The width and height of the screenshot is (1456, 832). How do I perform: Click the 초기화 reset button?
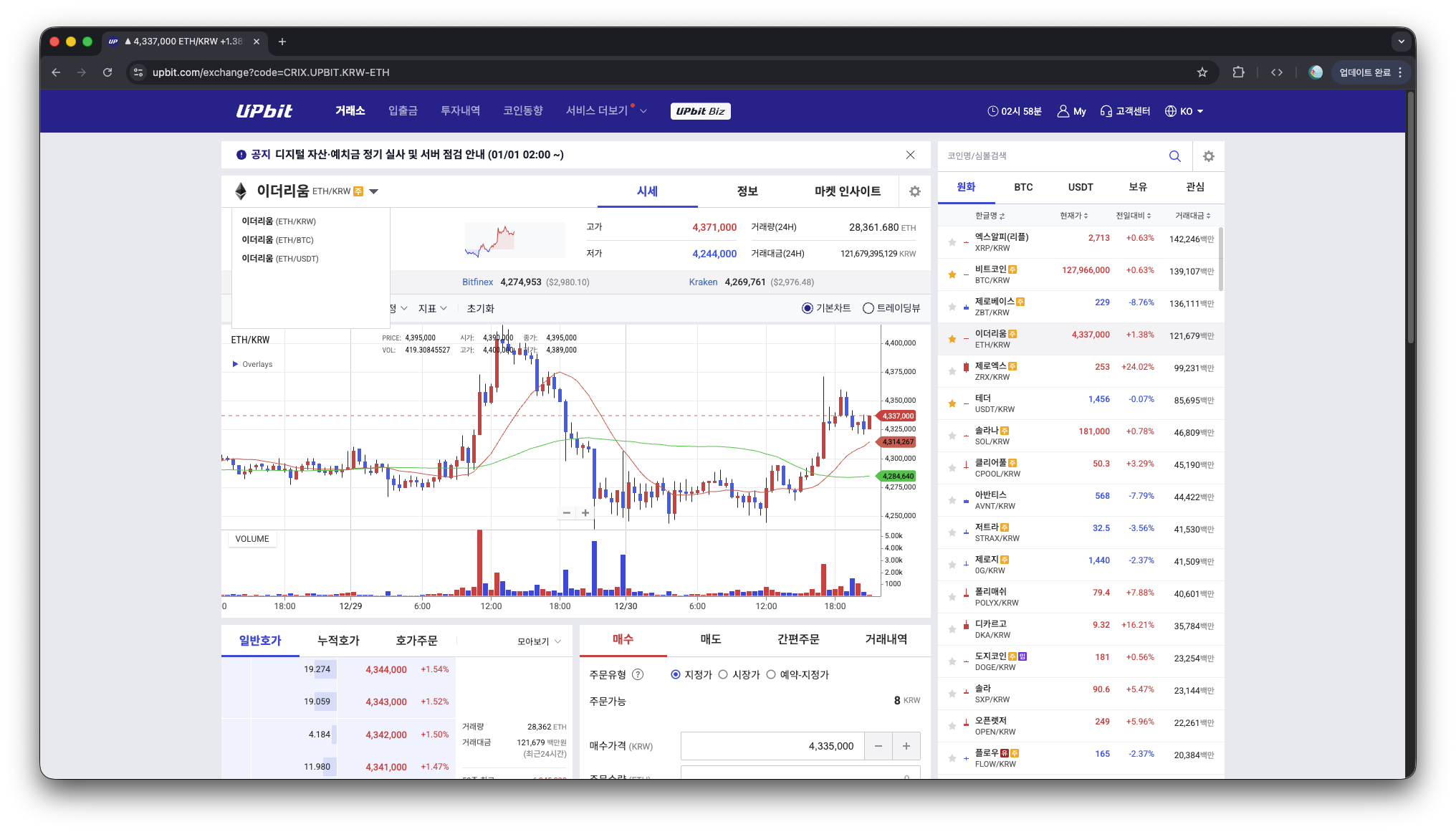[x=480, y=308]
